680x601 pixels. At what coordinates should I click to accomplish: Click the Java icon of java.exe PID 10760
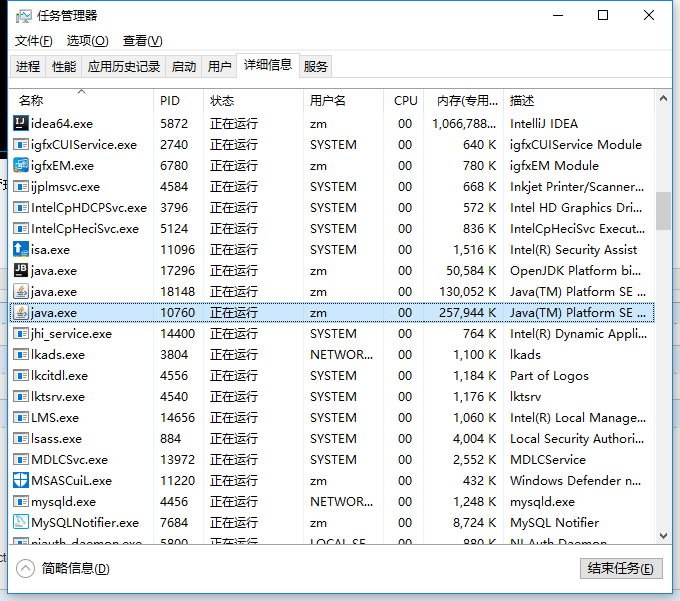pyautogui.click(x=21, y=312)
